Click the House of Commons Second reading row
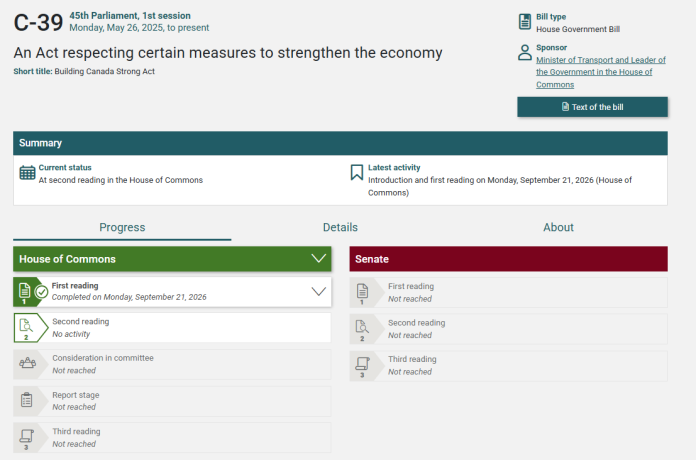Image resolution: width=696 pixels, height=460 pixels. pos(172,328)
